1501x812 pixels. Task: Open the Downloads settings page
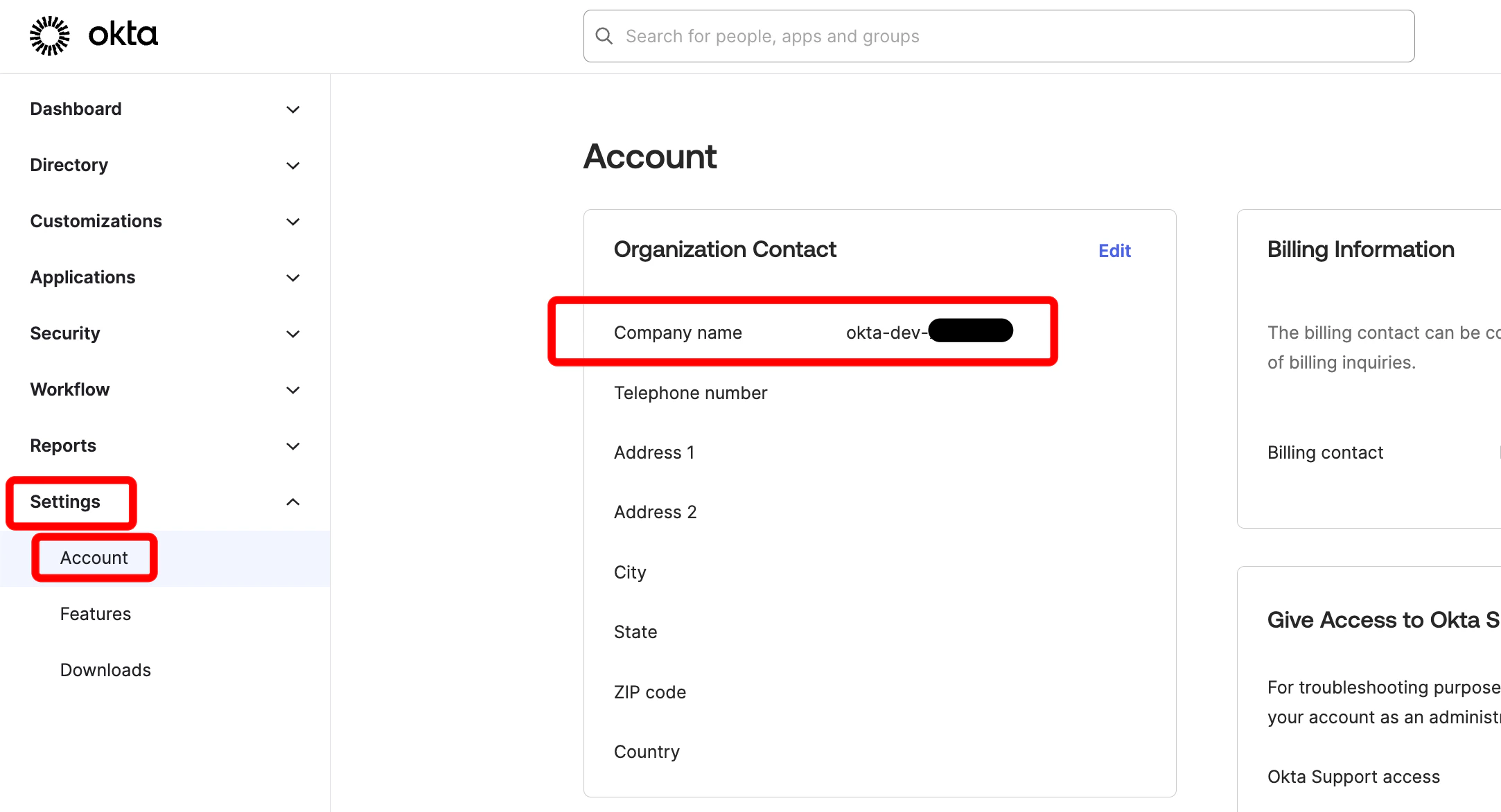coord(105,669)
